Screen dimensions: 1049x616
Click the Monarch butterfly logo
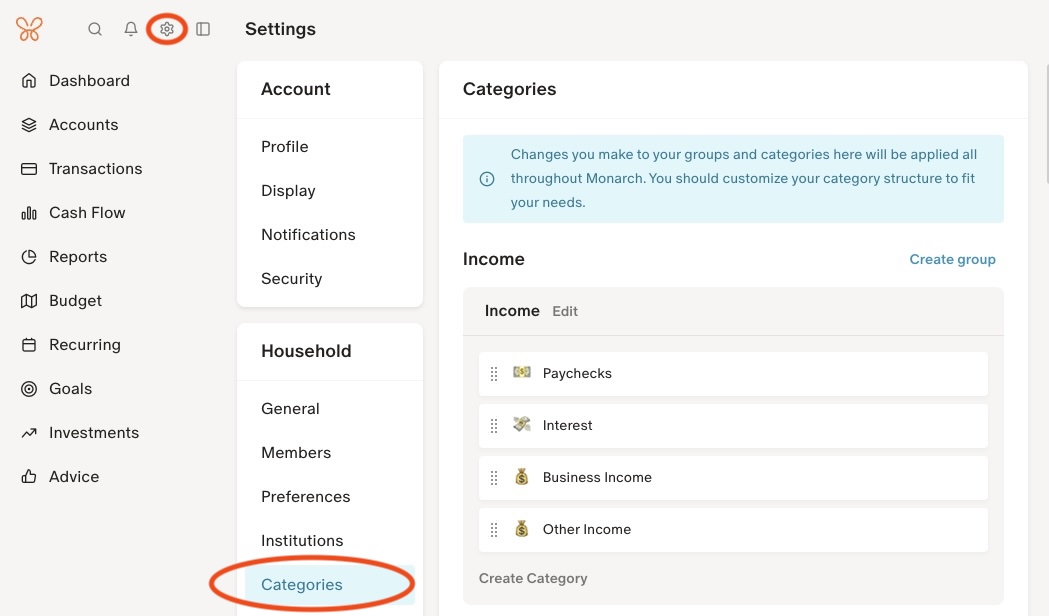point(29,29)
